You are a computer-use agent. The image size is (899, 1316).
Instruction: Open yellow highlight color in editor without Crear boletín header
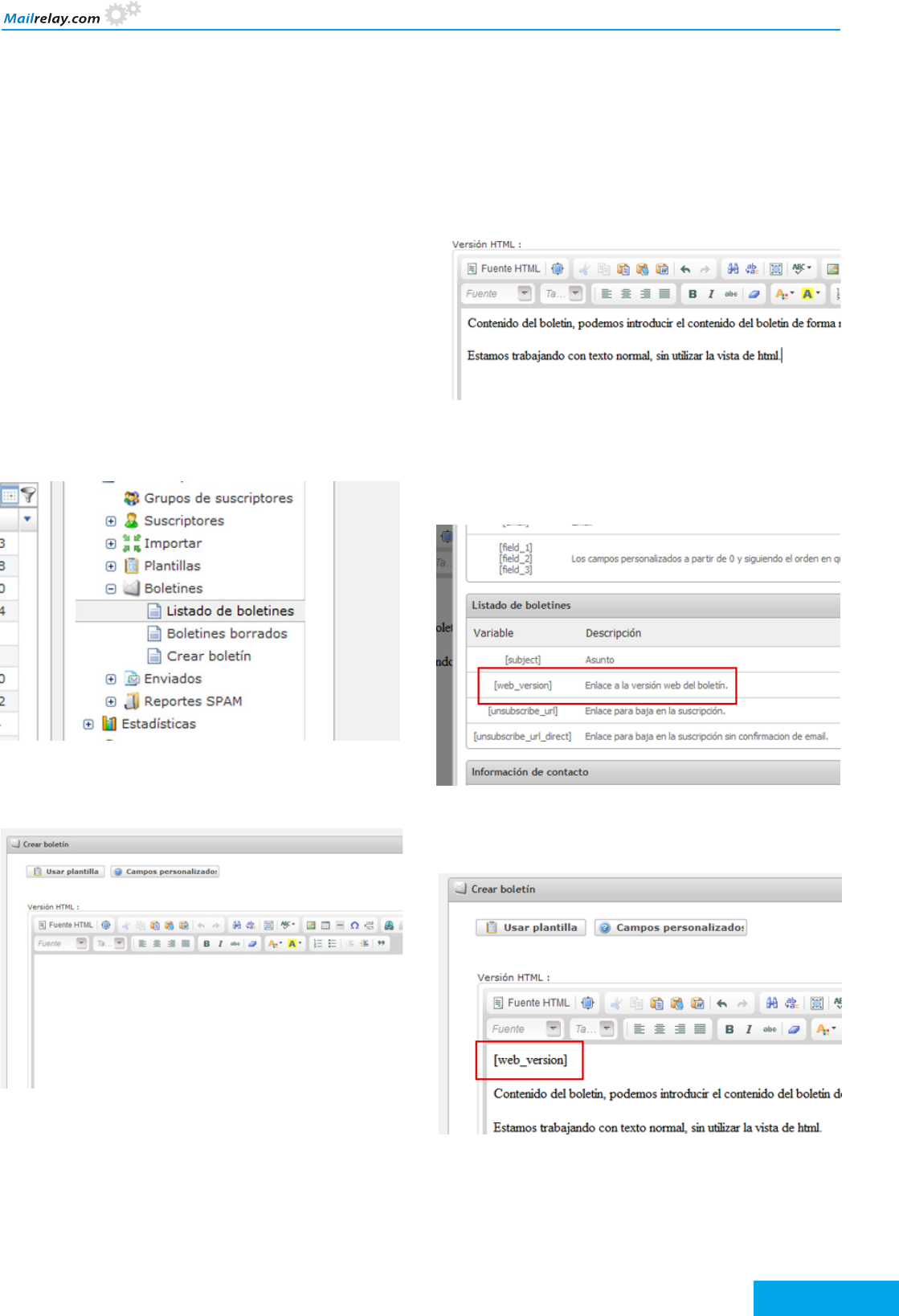tap(811, 294)
